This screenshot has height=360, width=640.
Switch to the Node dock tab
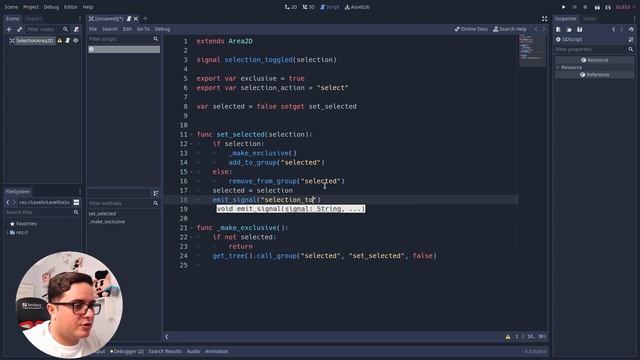[589, 19]
